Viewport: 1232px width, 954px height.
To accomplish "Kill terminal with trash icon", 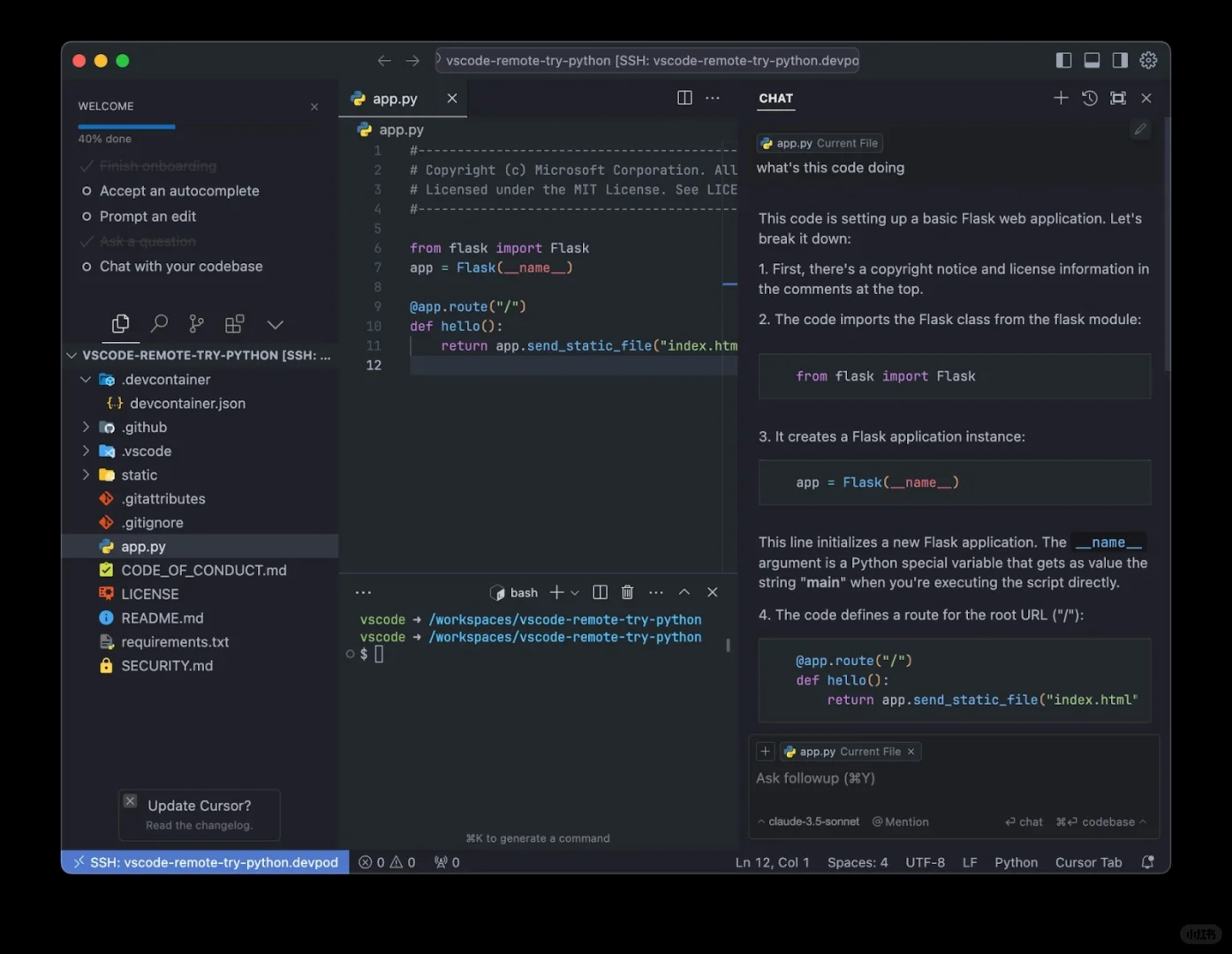I will (x=628, y=592).
